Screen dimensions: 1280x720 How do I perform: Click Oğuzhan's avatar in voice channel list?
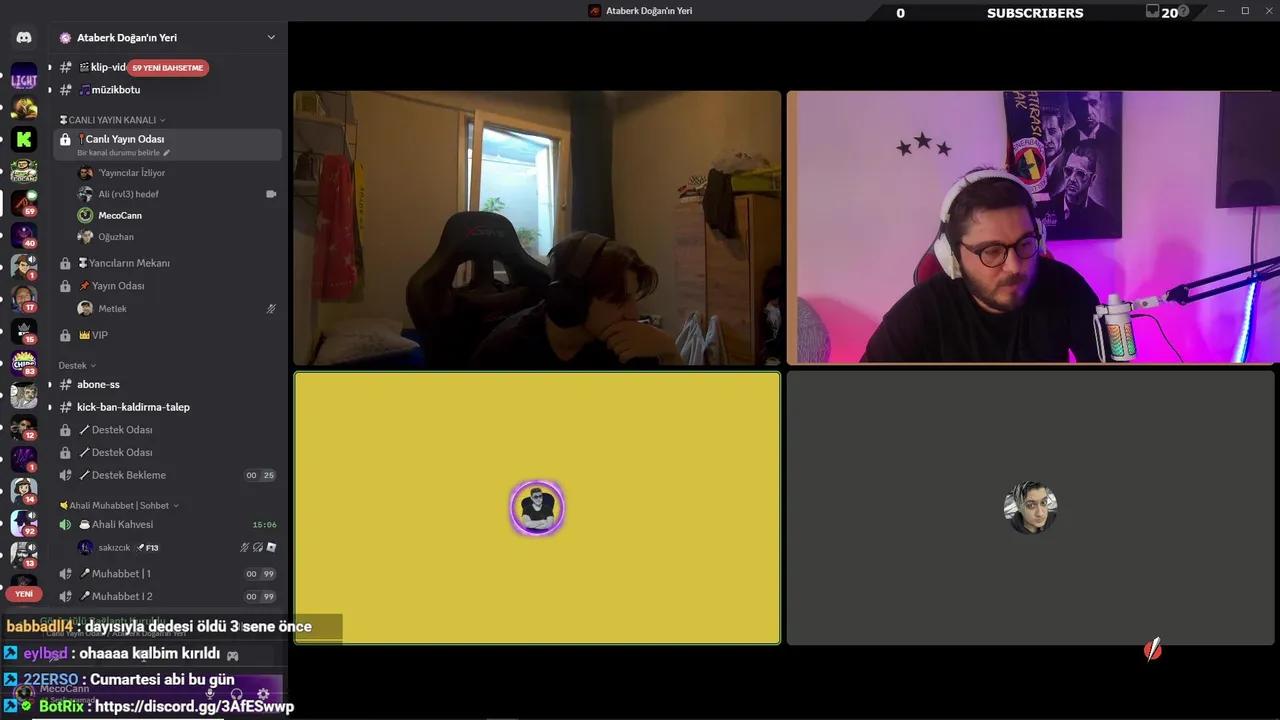point(85,237)
